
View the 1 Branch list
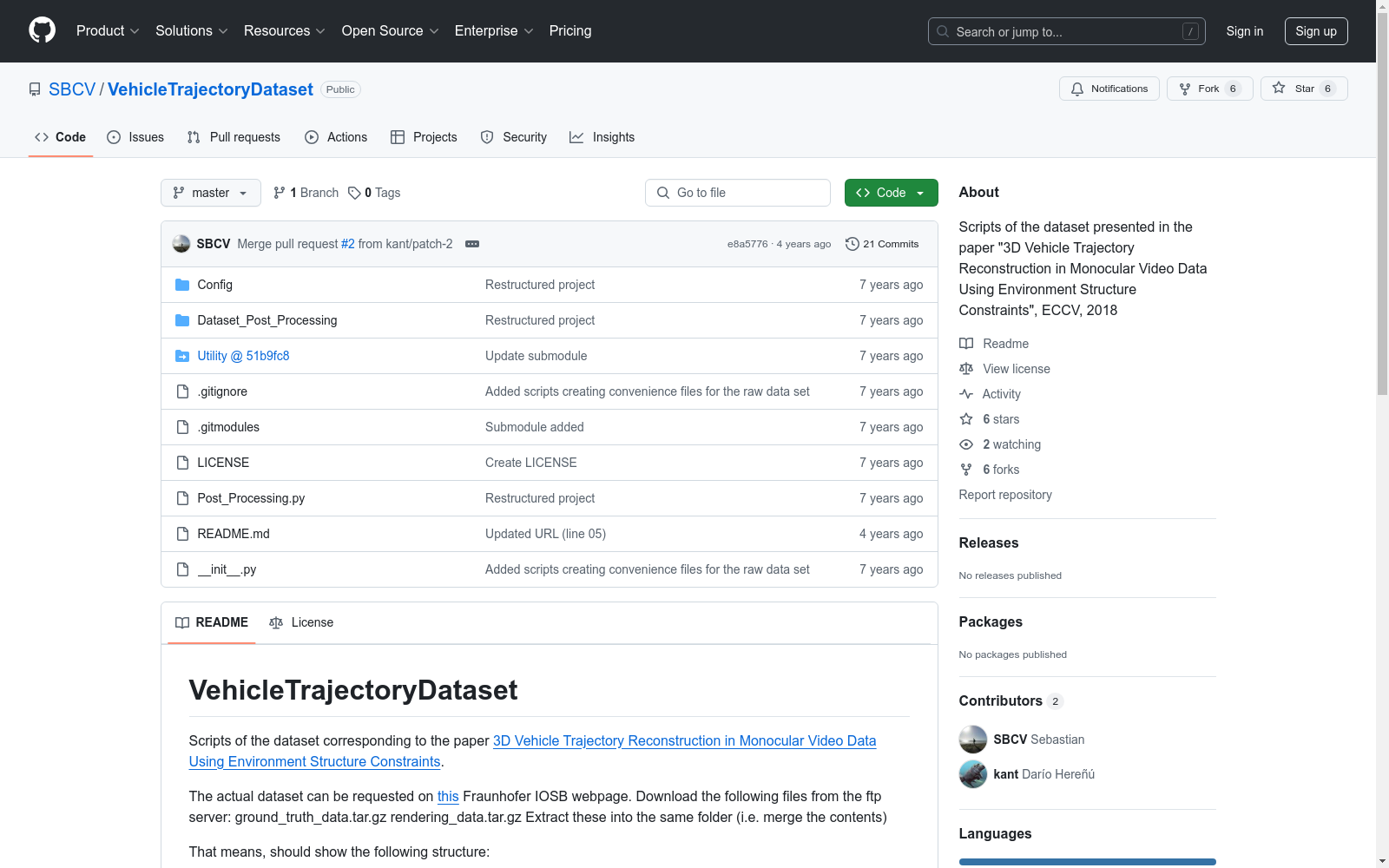point(306,193)
